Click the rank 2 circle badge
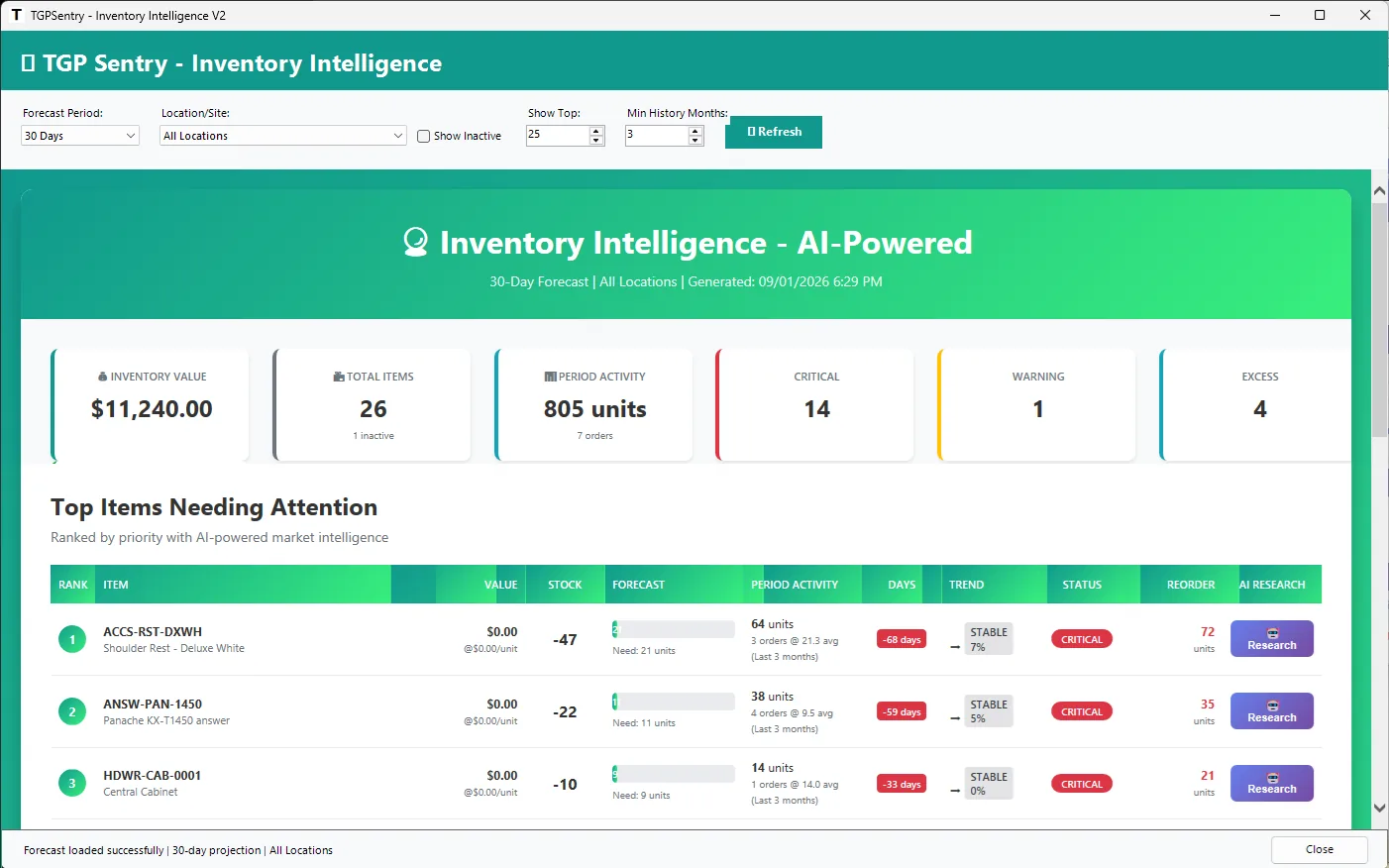Image resolution: width=1389 pixels, height=868 pixels. pyautogui.click(x=71, y=711)
